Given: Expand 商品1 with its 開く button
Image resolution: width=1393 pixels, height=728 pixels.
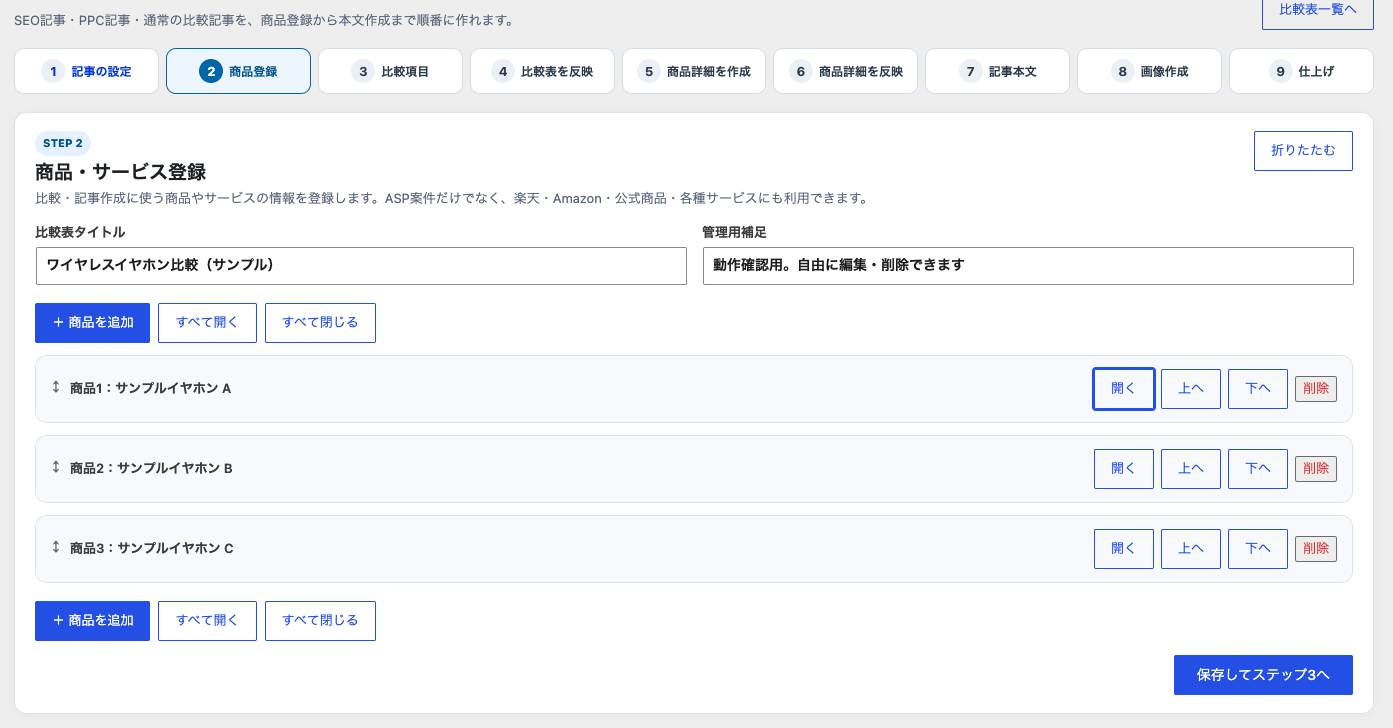Looking at the screenshot, I should pos(1124,389).
